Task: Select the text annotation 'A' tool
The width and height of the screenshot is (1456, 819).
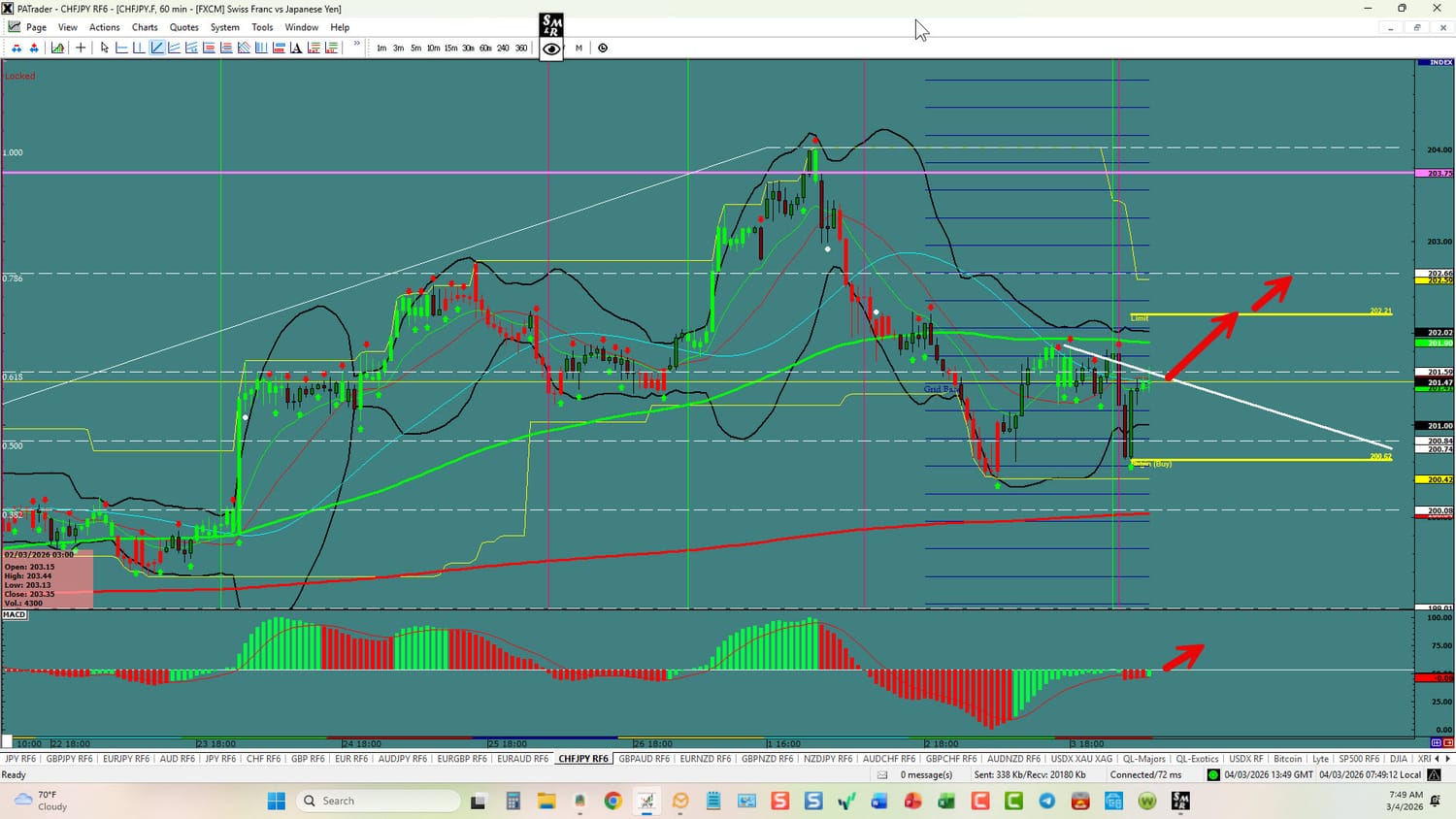Action: 296,48
